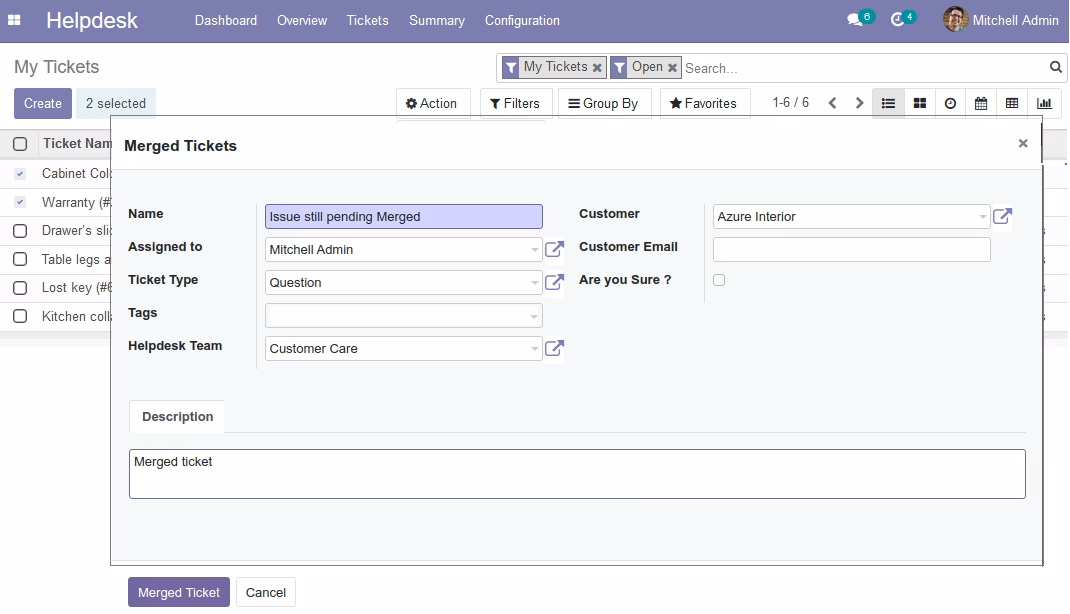Click Mitchell Admin user name

click(x=1015, y=20)
